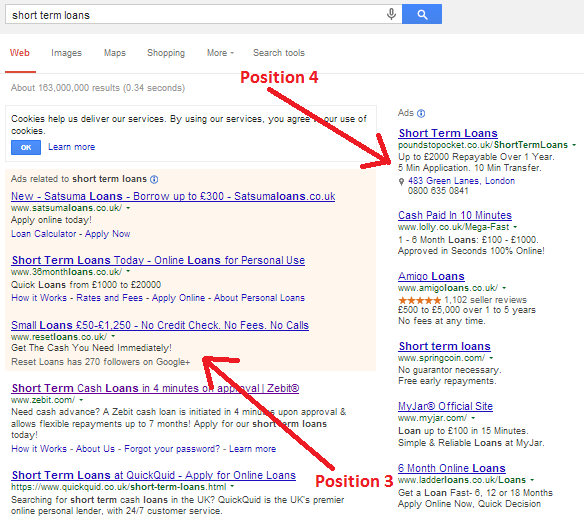
Task: Click the About 163,000,000 results text
Action: click(x=98, y=88)
